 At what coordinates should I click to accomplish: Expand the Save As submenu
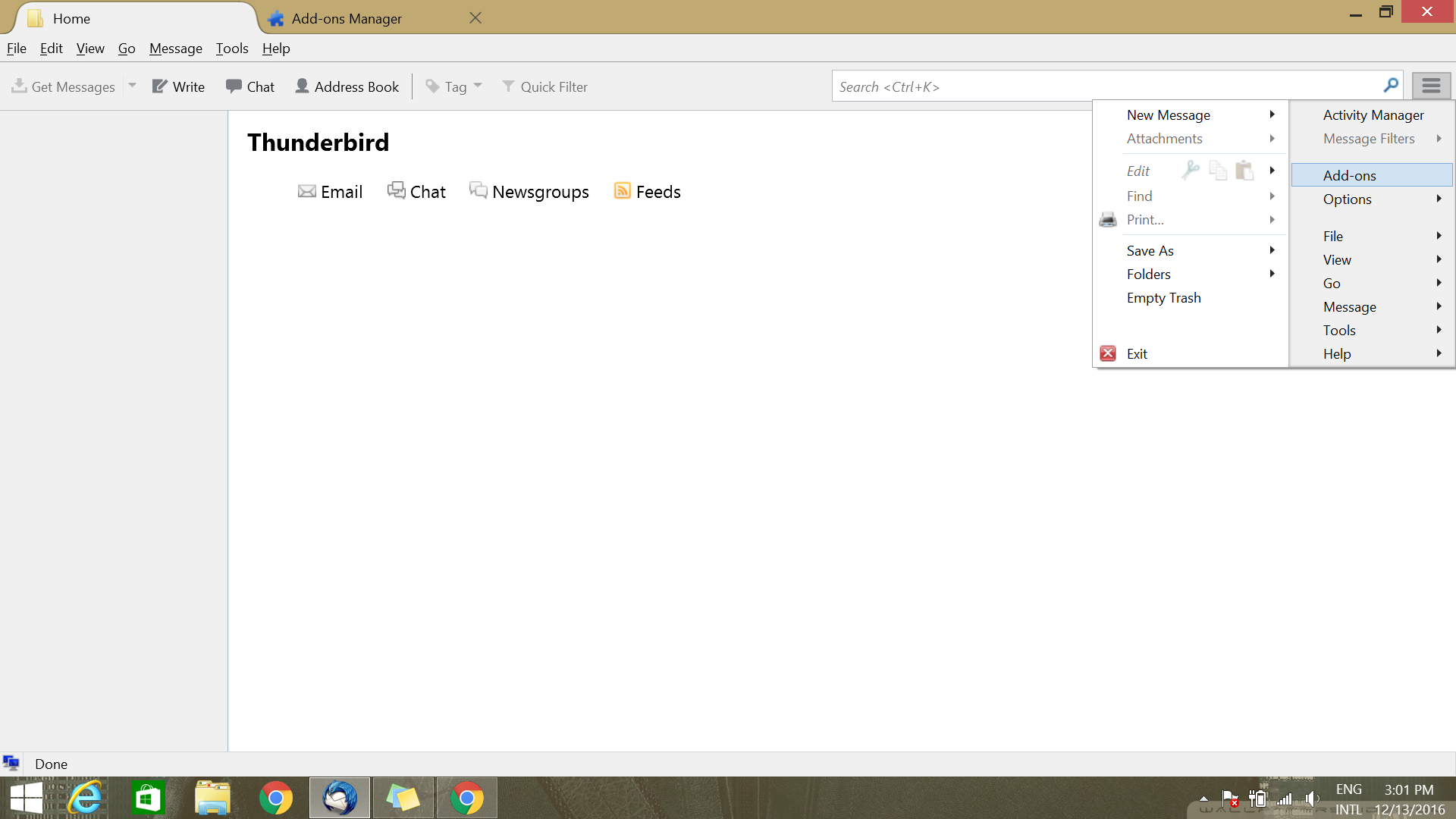point(1191,250)
